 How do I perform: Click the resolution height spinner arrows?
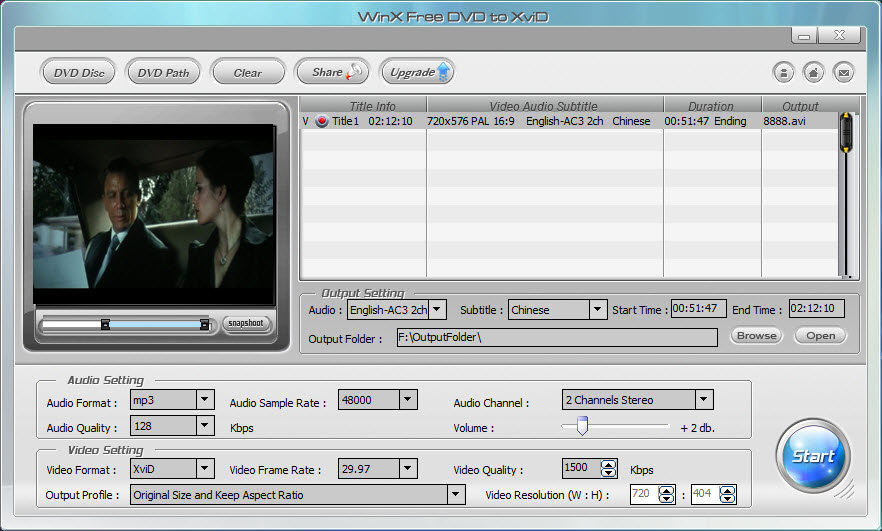coord(727,494)
